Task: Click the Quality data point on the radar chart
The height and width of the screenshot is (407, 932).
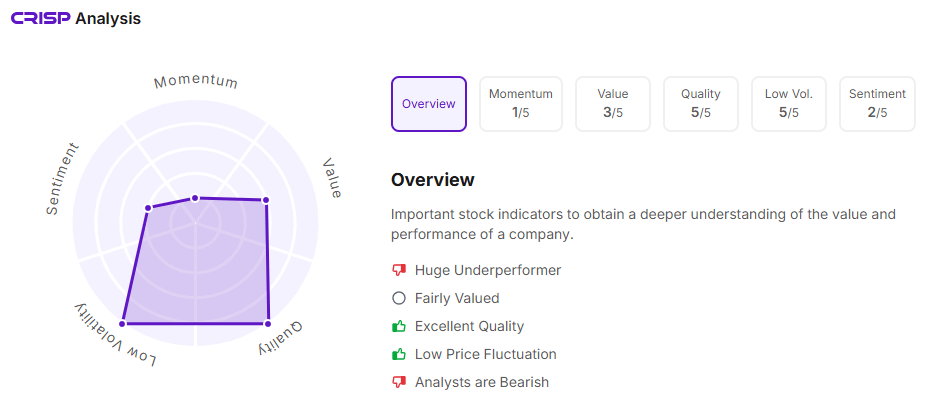Action: [x=268, y=323]
